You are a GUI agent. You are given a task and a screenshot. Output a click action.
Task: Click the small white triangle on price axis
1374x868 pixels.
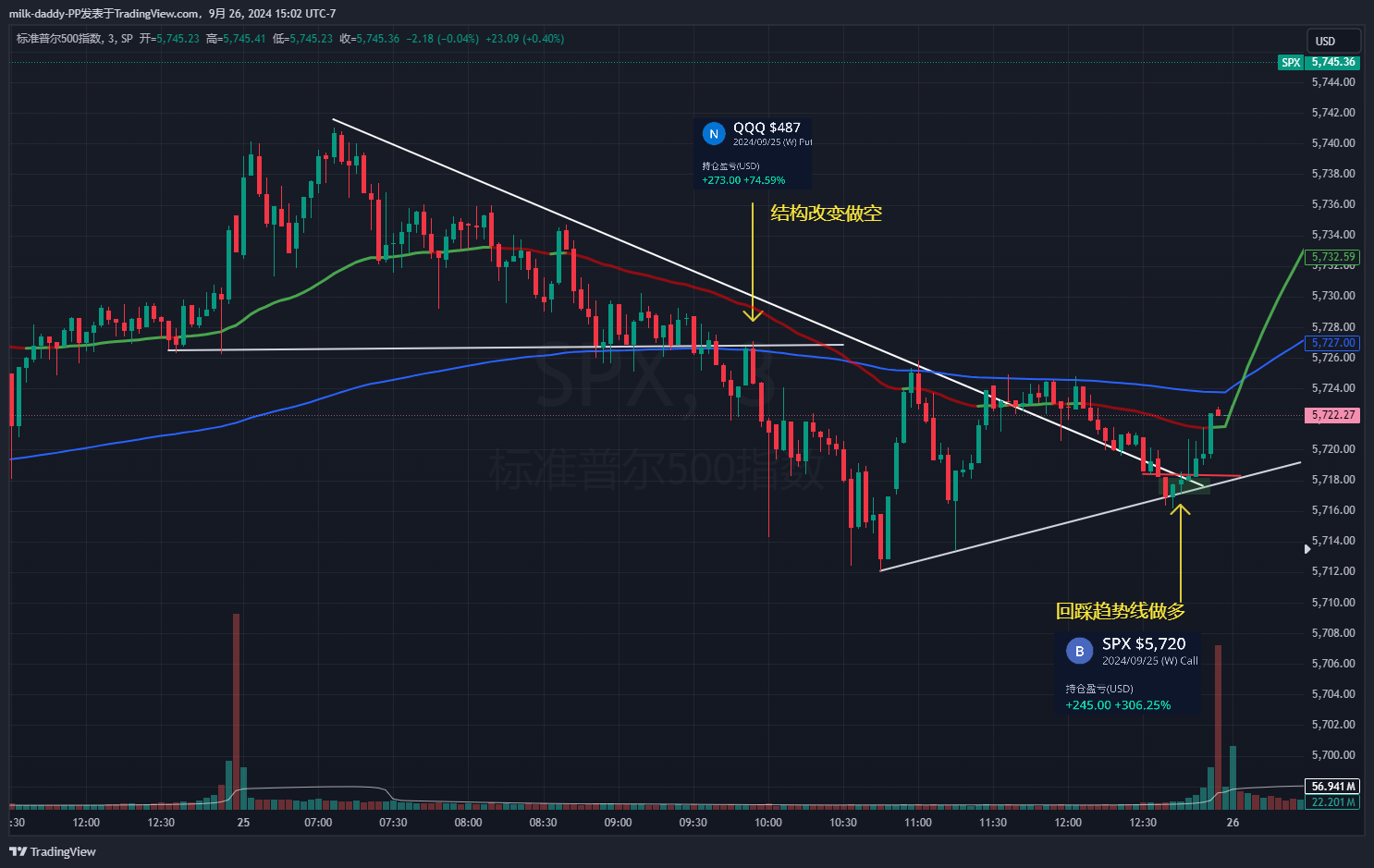(x=1307, y=549)
